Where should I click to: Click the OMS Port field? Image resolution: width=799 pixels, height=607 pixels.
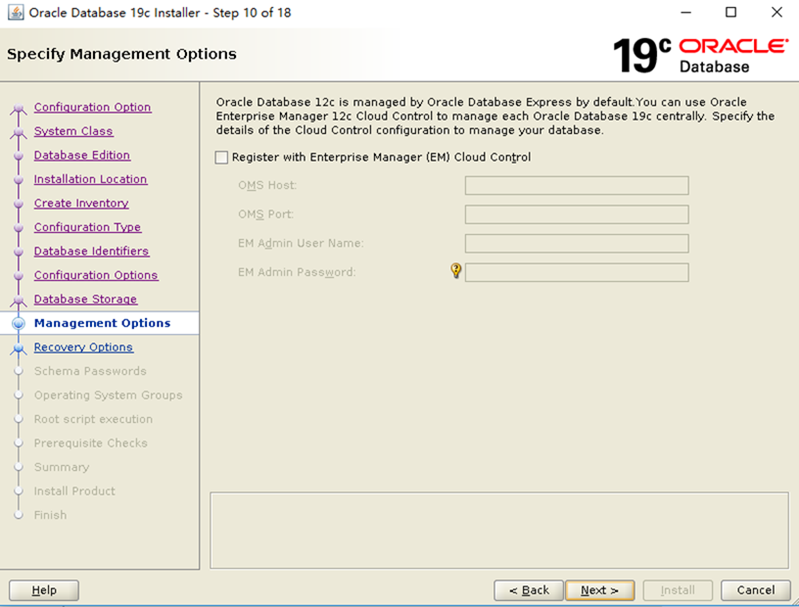(x=576, y=214)
